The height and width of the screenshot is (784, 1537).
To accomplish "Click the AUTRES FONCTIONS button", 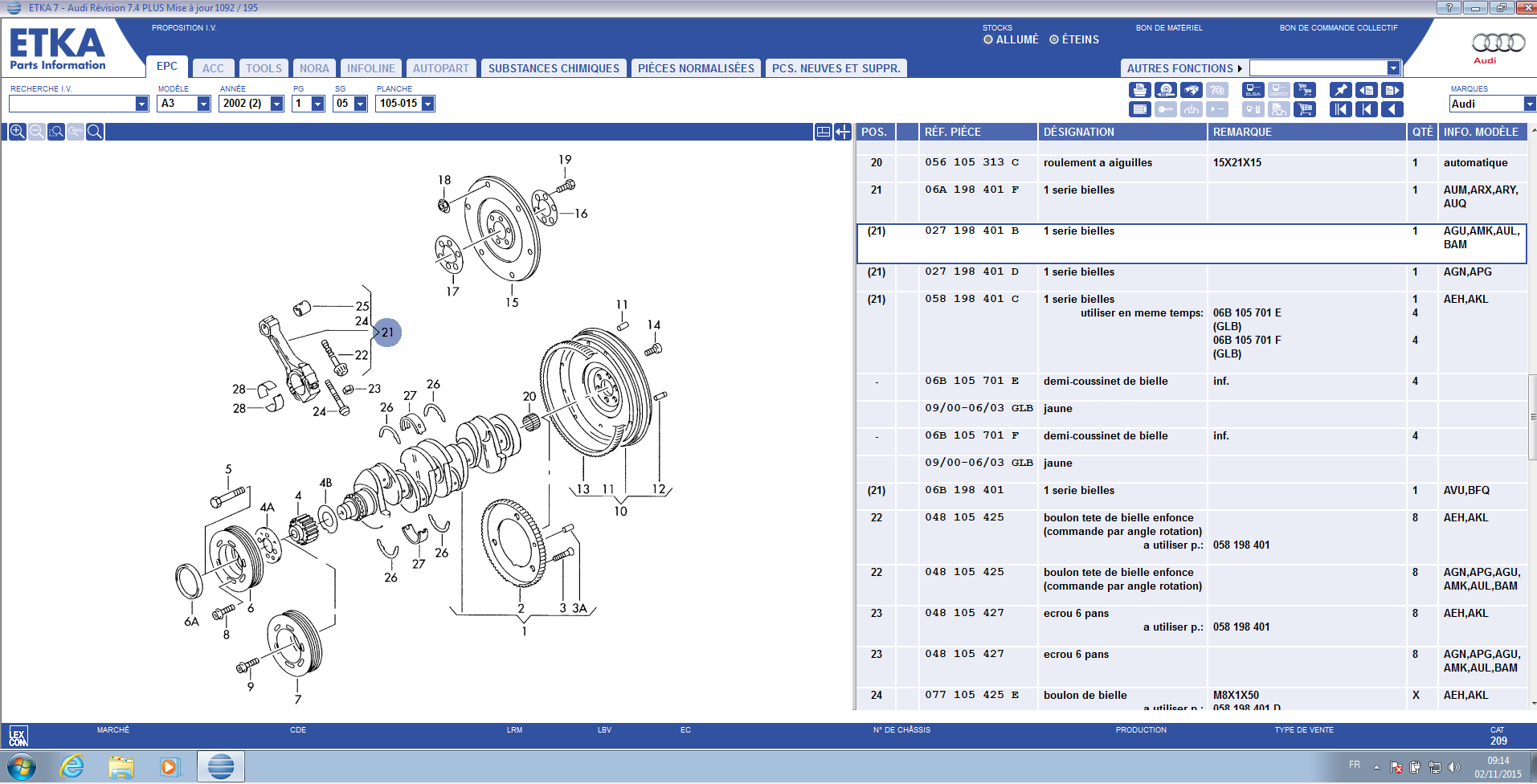I will (x=1183, y=68).
